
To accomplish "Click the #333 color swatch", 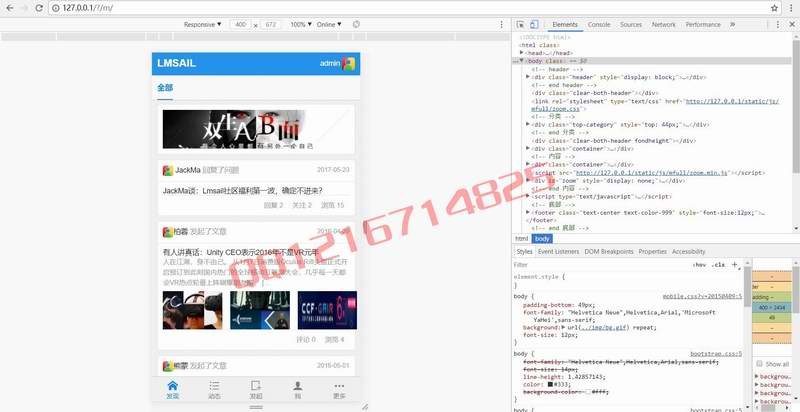I will 551,384.
